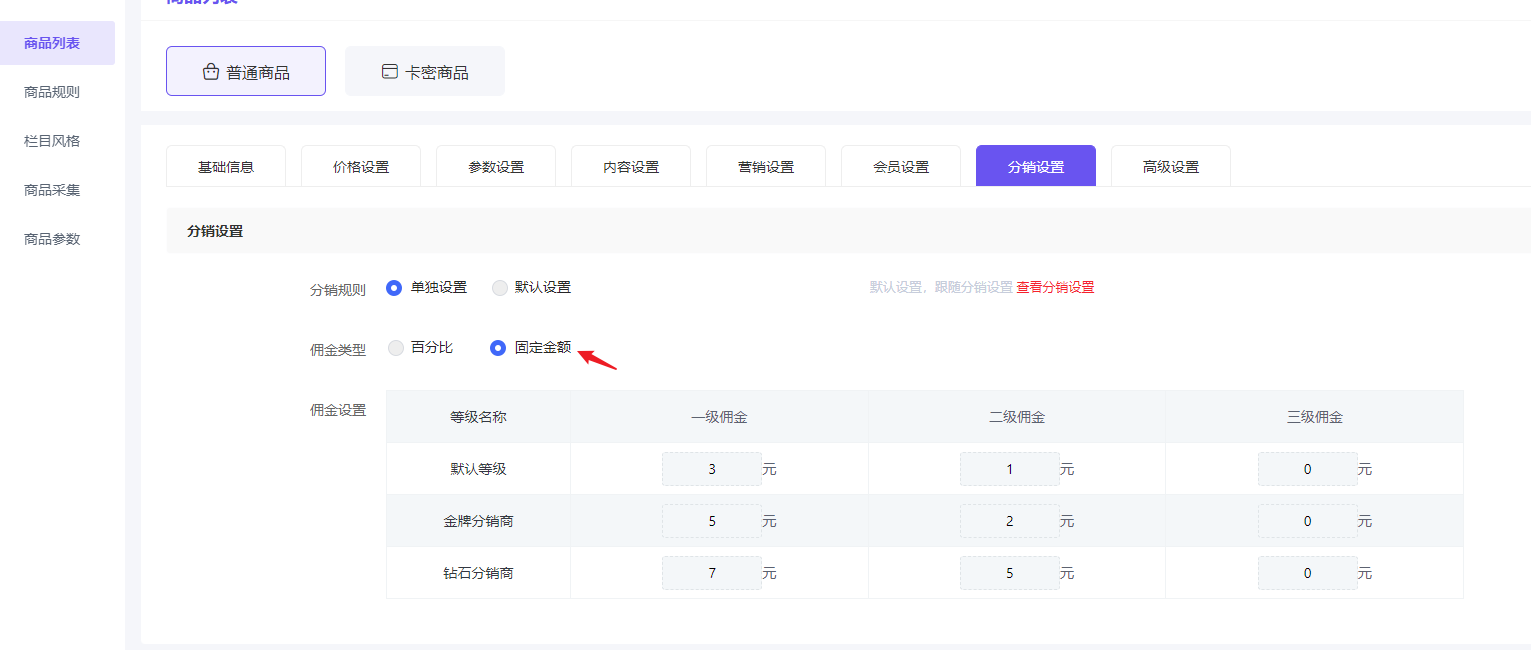
Task: Switch to the 参数设置 tab
Action: [x=496, y=166]
